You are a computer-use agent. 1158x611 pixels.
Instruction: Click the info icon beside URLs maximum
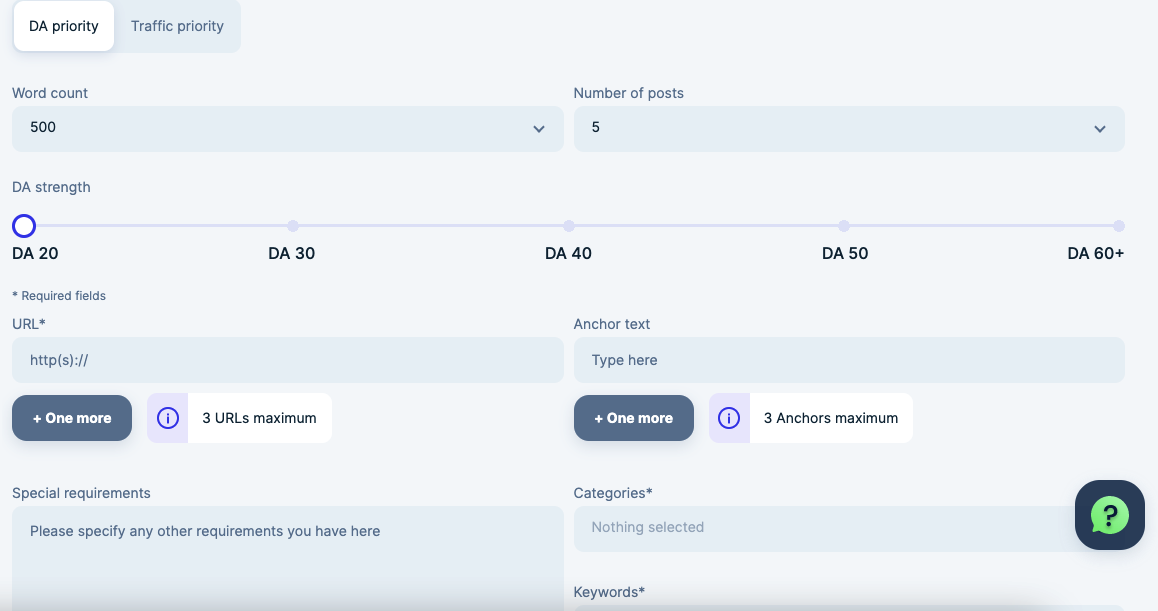(x=168, y=418)
